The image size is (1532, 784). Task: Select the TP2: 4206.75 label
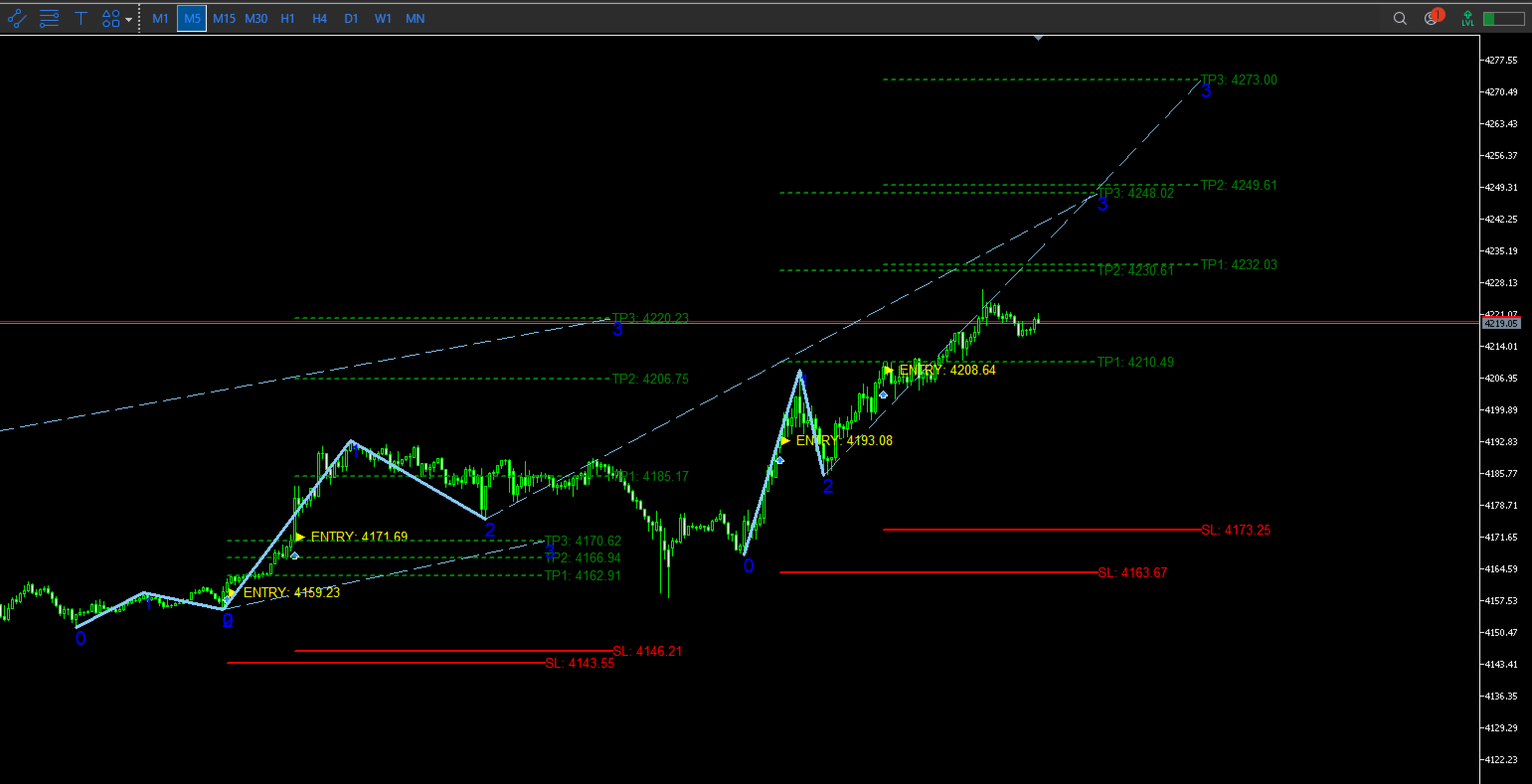650,379
